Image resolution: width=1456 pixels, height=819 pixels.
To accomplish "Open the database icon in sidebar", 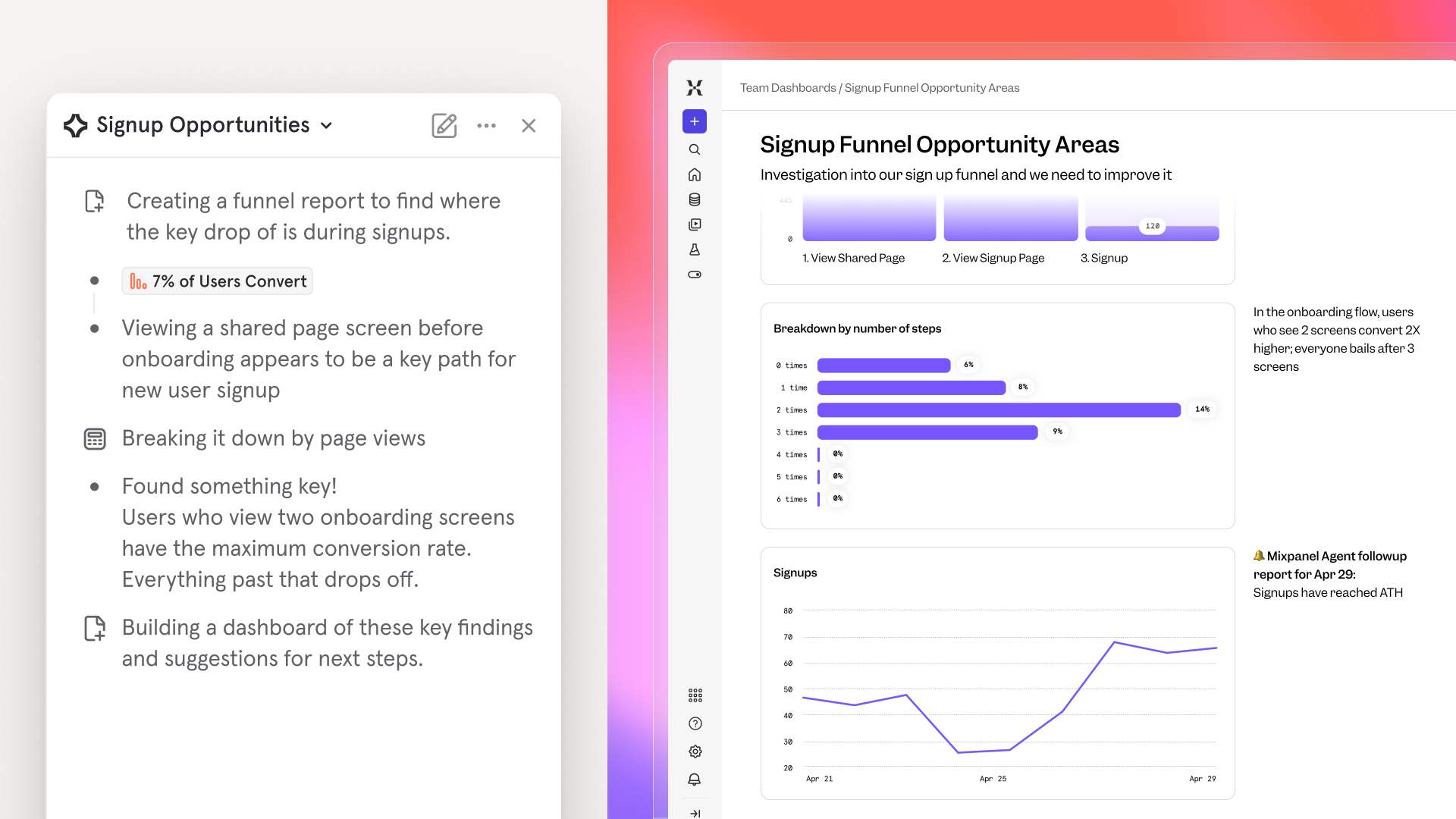I will 695,199.
